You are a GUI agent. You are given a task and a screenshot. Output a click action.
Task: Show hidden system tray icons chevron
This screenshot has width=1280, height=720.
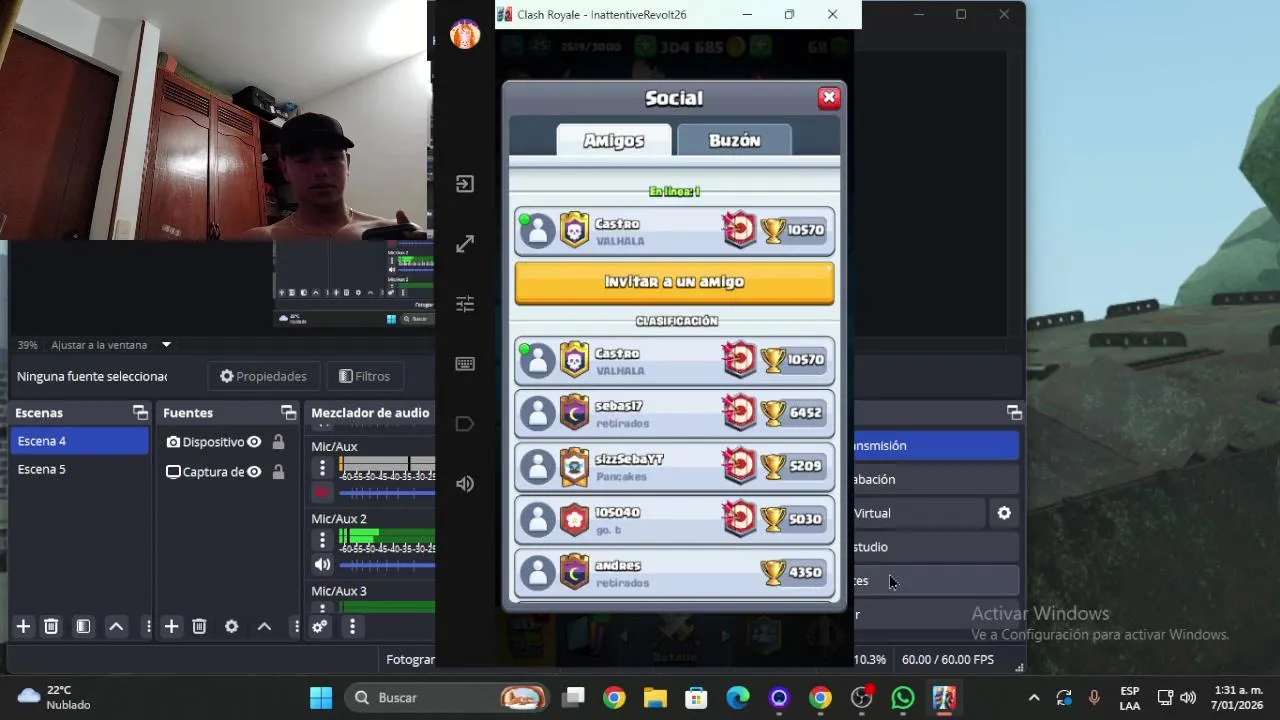tap(1034, 698)
